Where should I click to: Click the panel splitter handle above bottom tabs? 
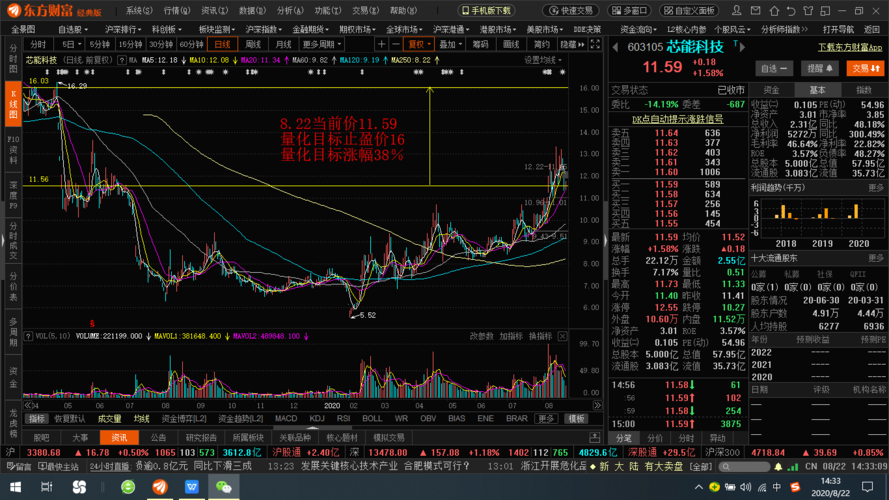(313, 428)
